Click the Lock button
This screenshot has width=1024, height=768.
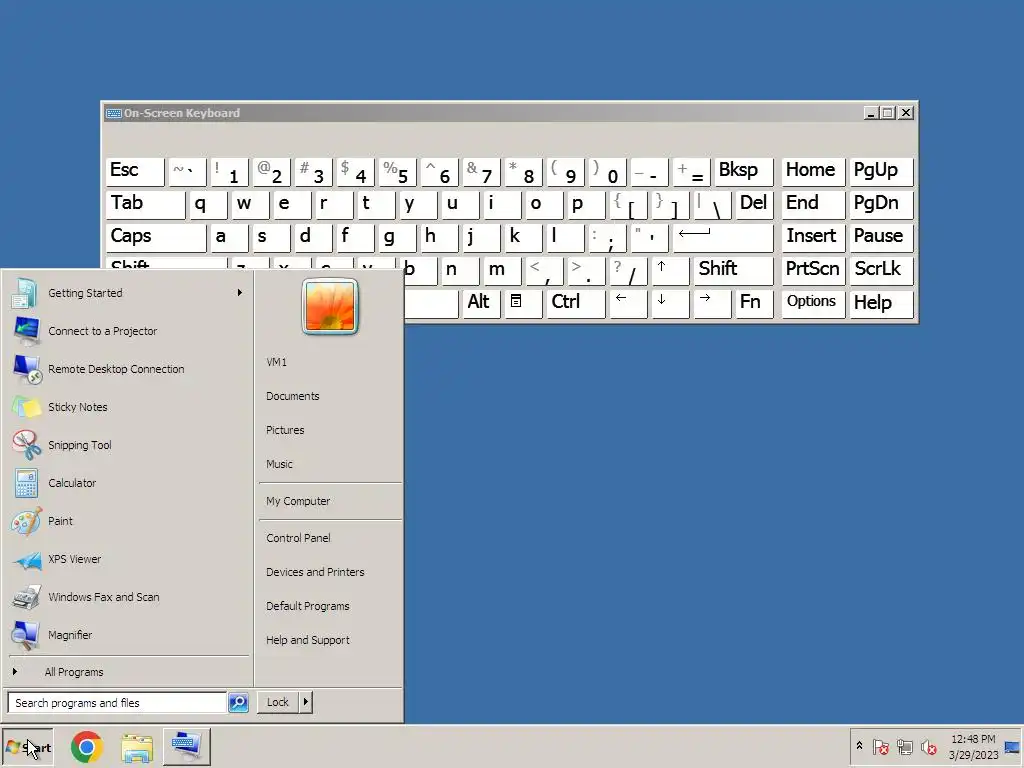(x=278, y=702)
